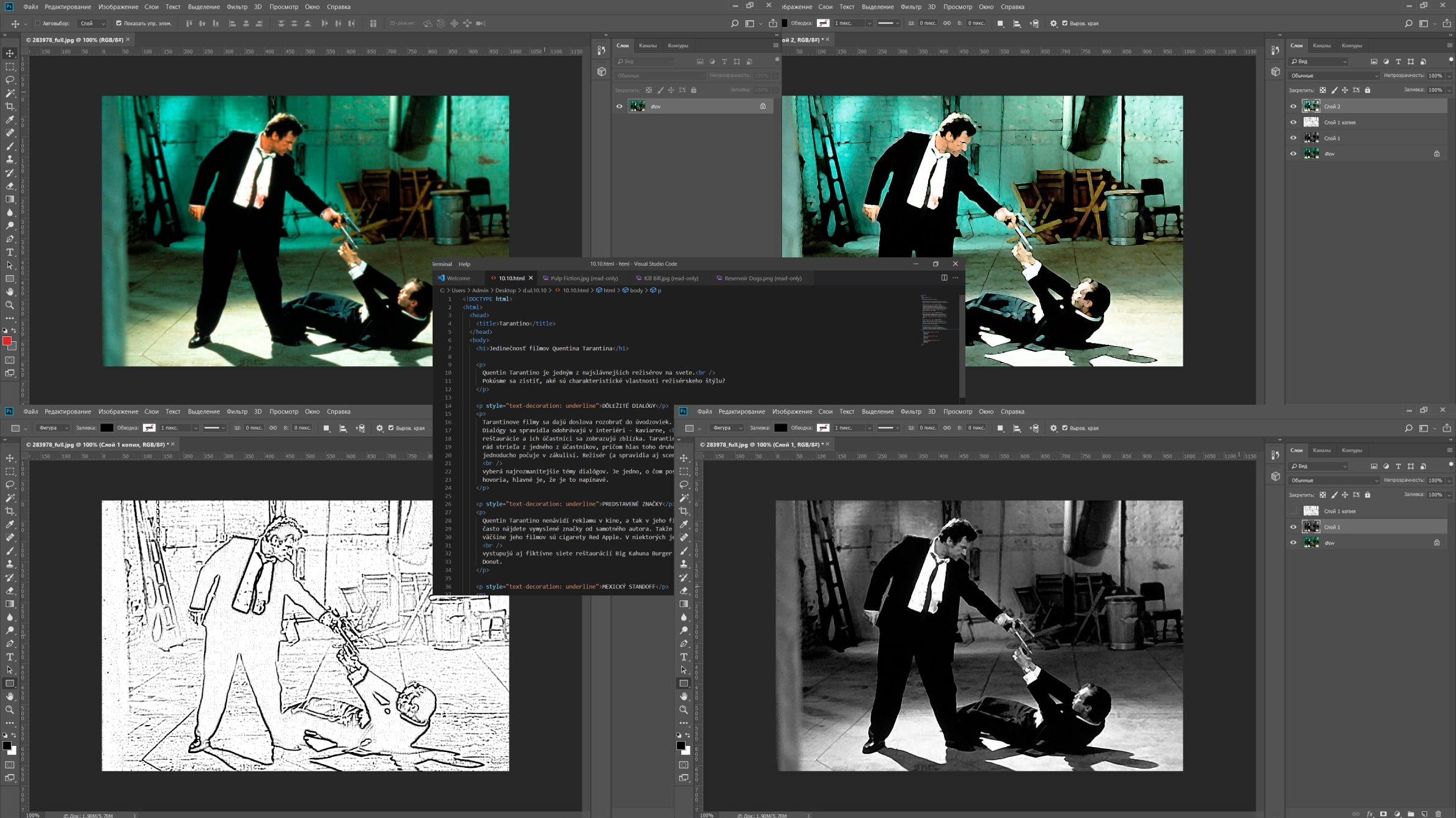Open the Вид filter dropdown in top-right Layers panel

pyautogui.click(x=1319, y=62)
